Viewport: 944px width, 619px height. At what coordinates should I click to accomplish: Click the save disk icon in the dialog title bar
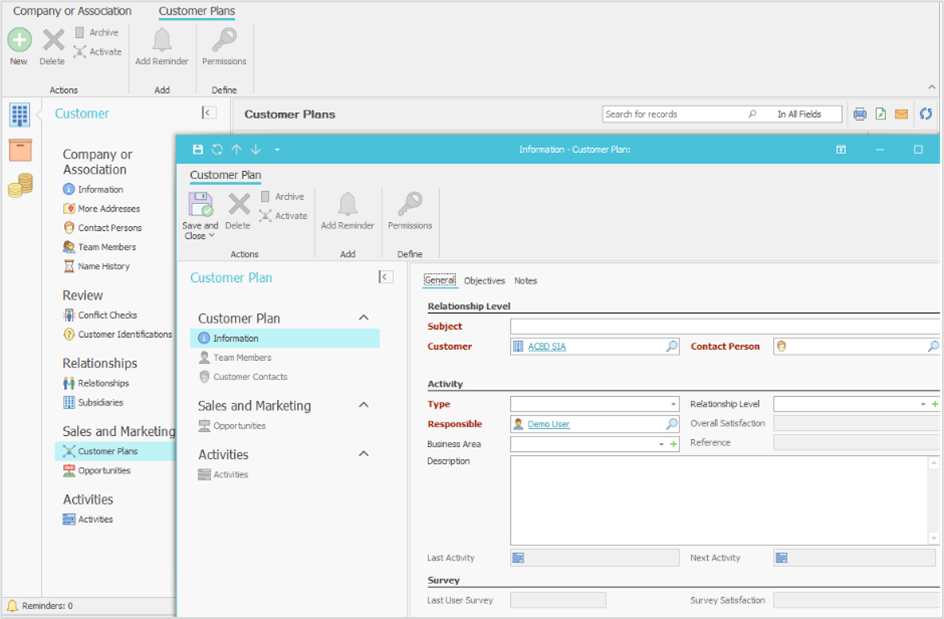click(x=198, y=150)
